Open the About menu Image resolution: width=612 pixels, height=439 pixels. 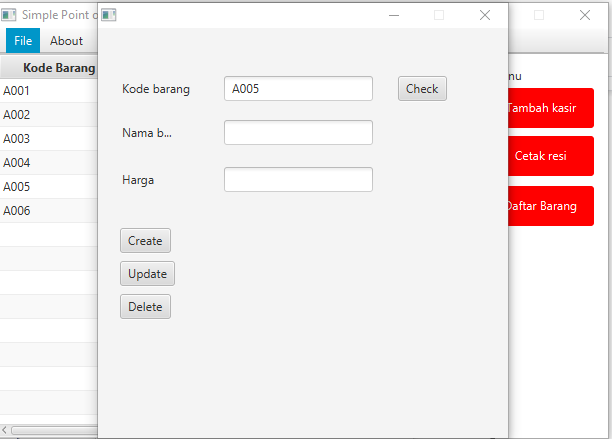[66, 41]
